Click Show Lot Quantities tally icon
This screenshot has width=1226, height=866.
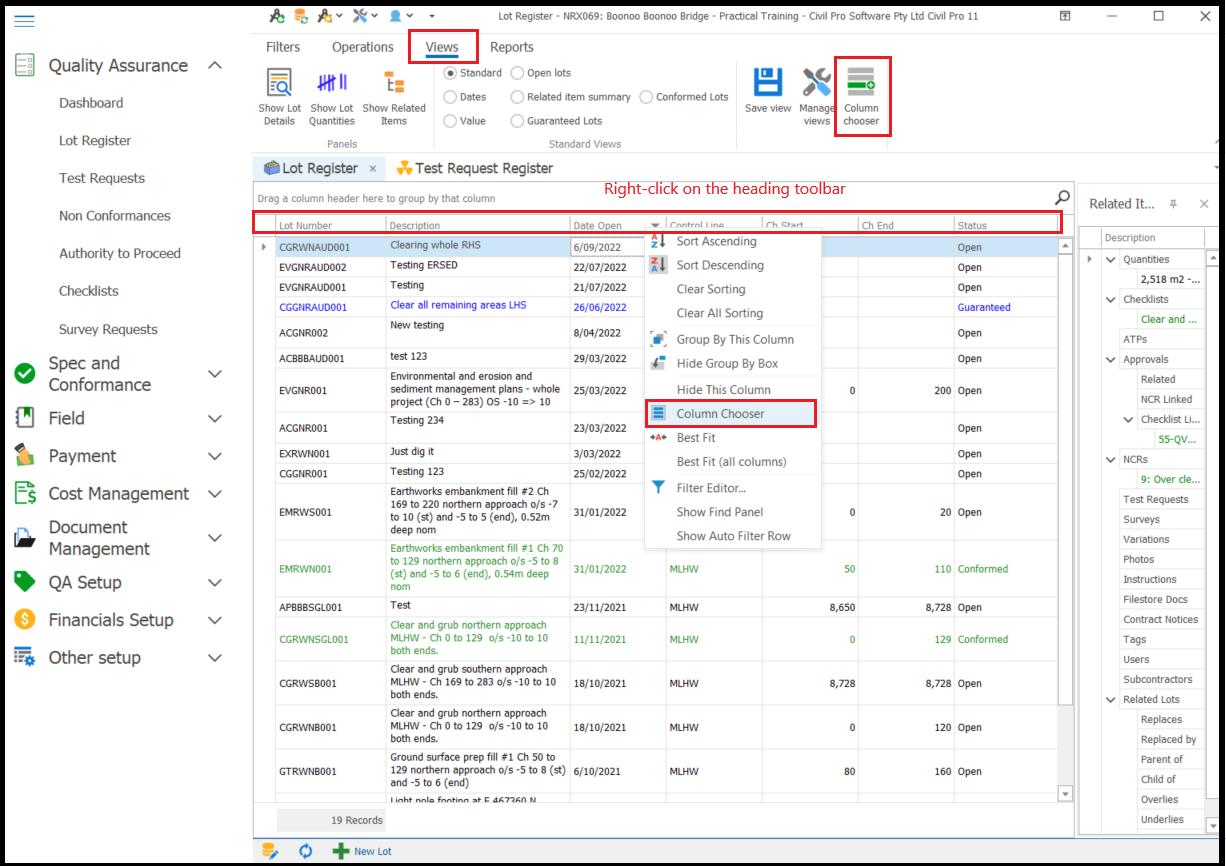332,83
